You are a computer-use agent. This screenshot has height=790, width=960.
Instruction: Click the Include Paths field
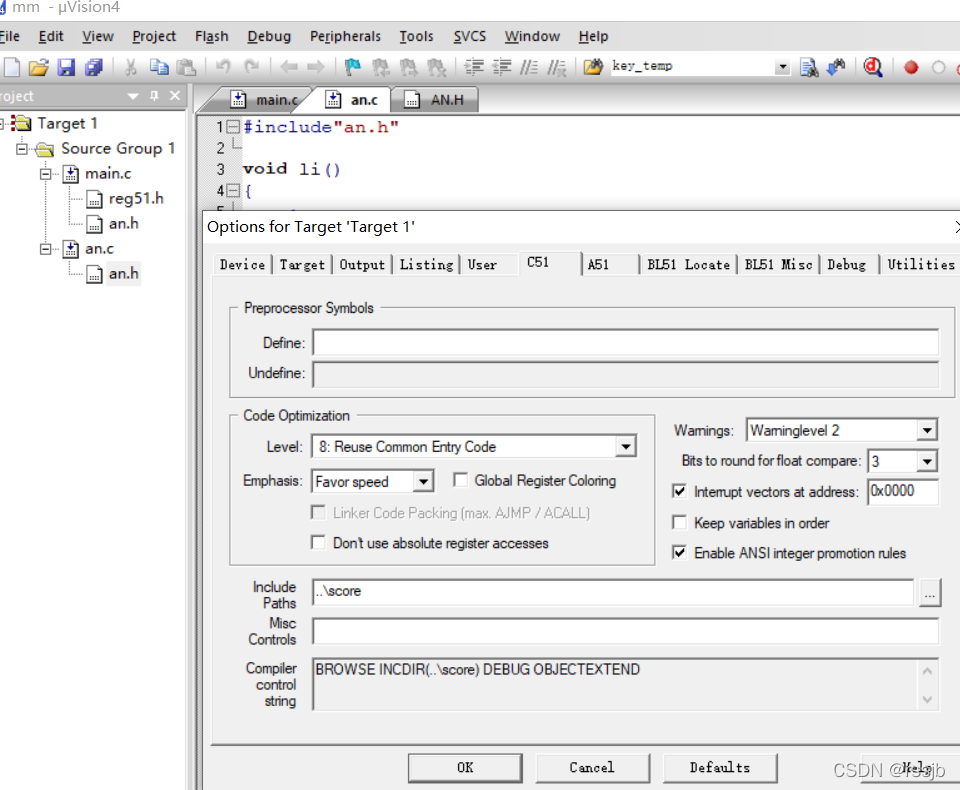coord(613,592)
